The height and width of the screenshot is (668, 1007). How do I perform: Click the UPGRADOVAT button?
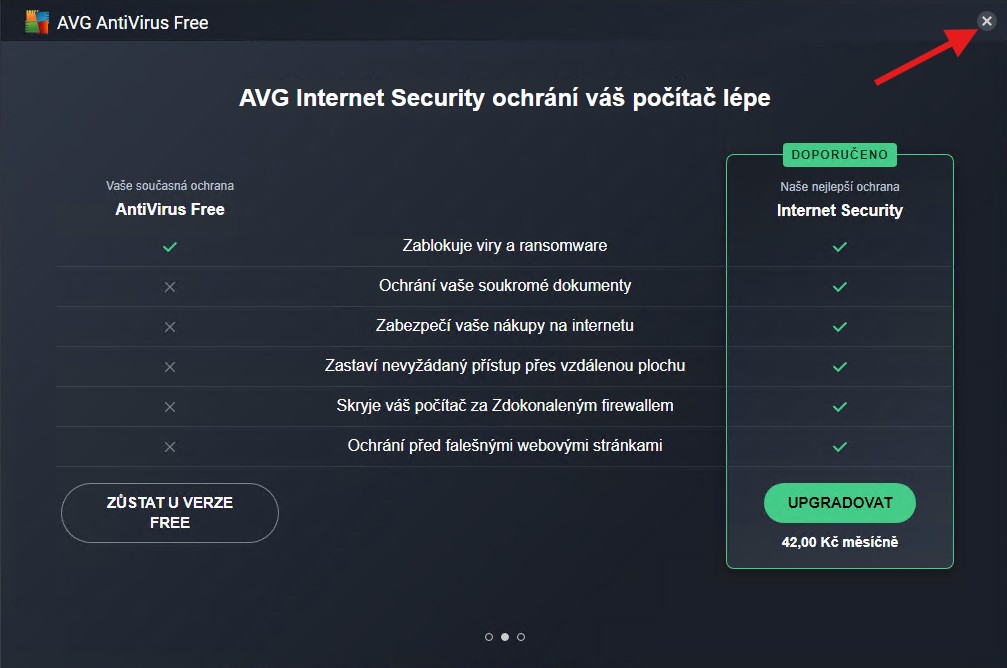(x=839, y=503)
